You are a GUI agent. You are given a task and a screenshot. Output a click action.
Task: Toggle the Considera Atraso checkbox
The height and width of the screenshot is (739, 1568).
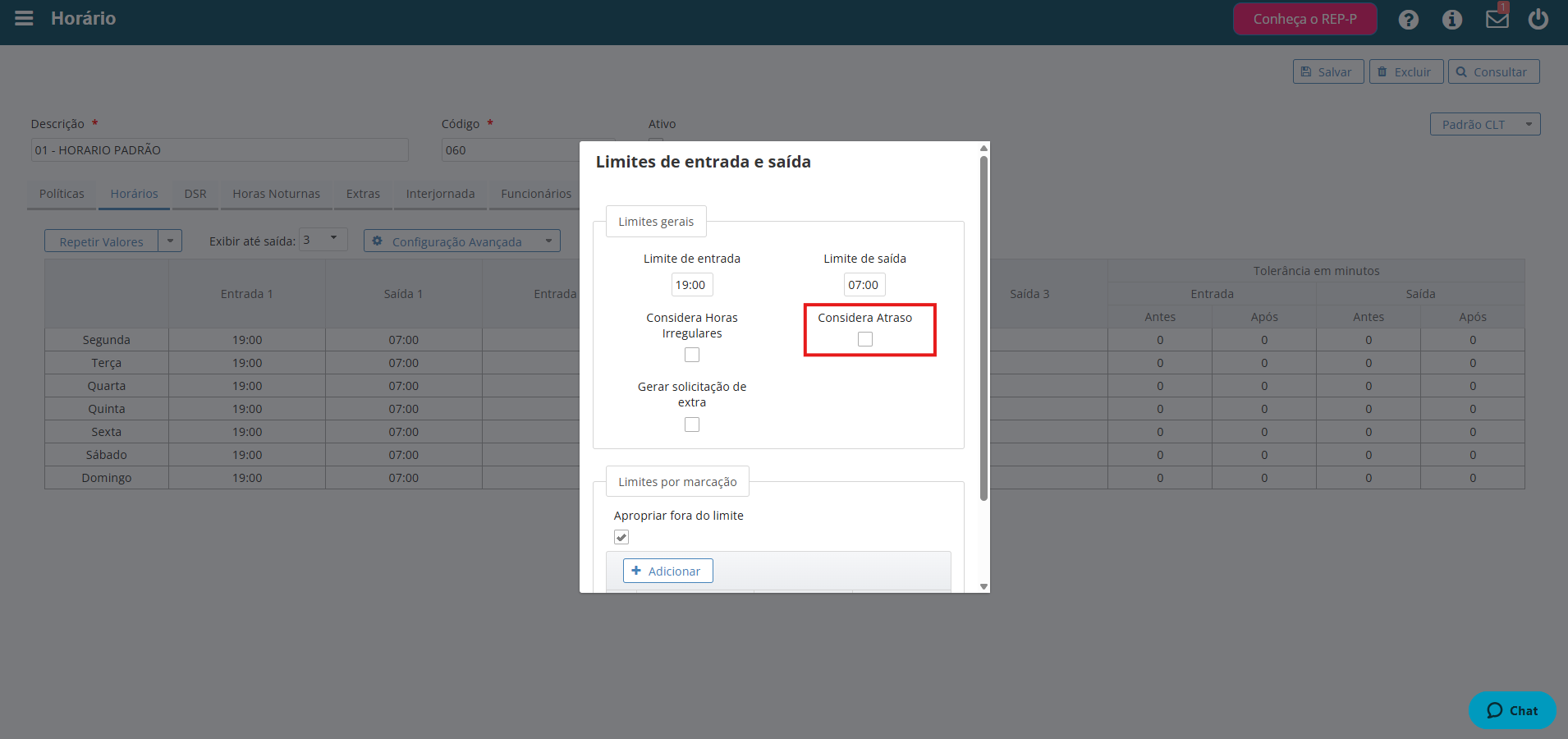865,339
